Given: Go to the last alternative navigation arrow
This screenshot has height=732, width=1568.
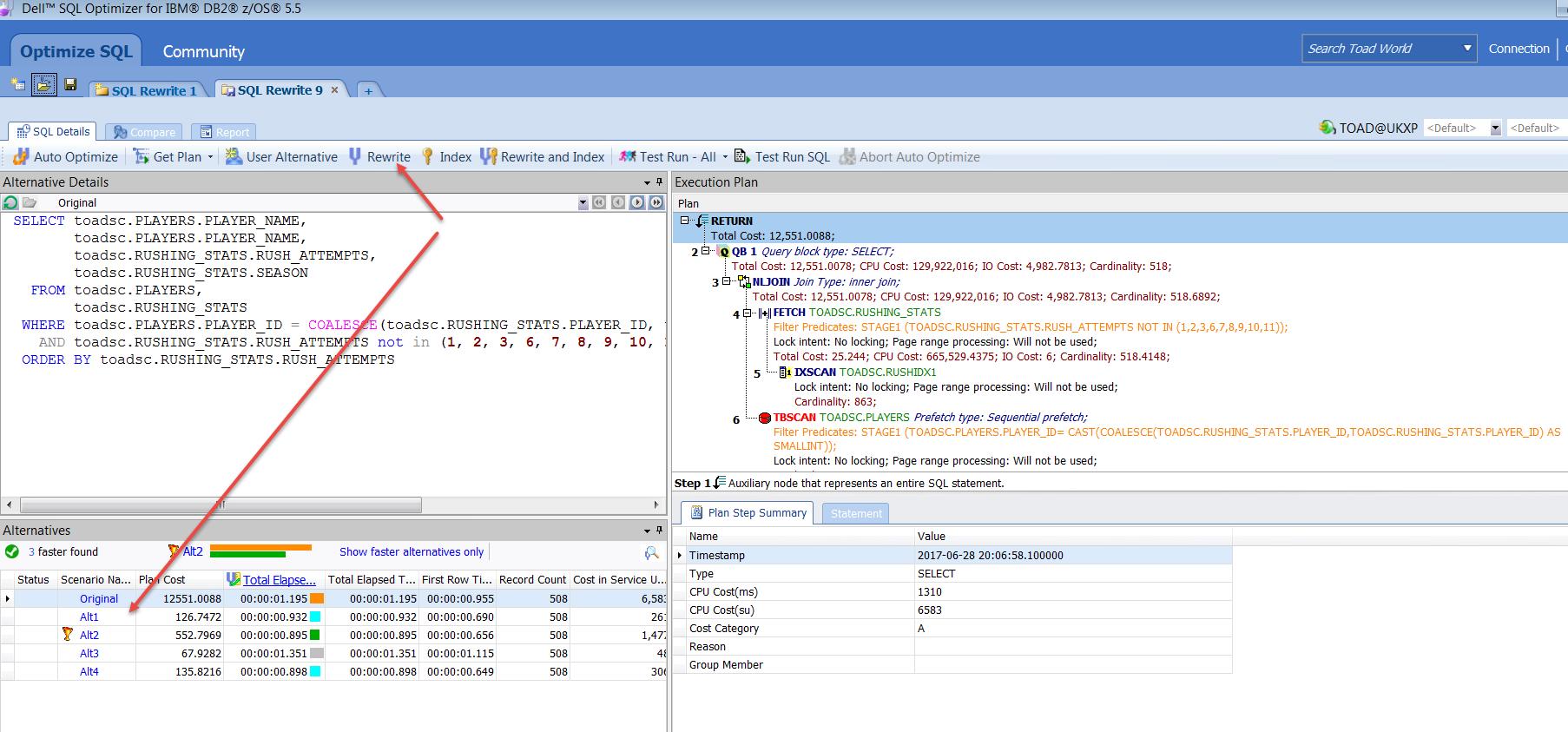Looking at the screenshot, I should pyautogui.click(x=656, y=202).
